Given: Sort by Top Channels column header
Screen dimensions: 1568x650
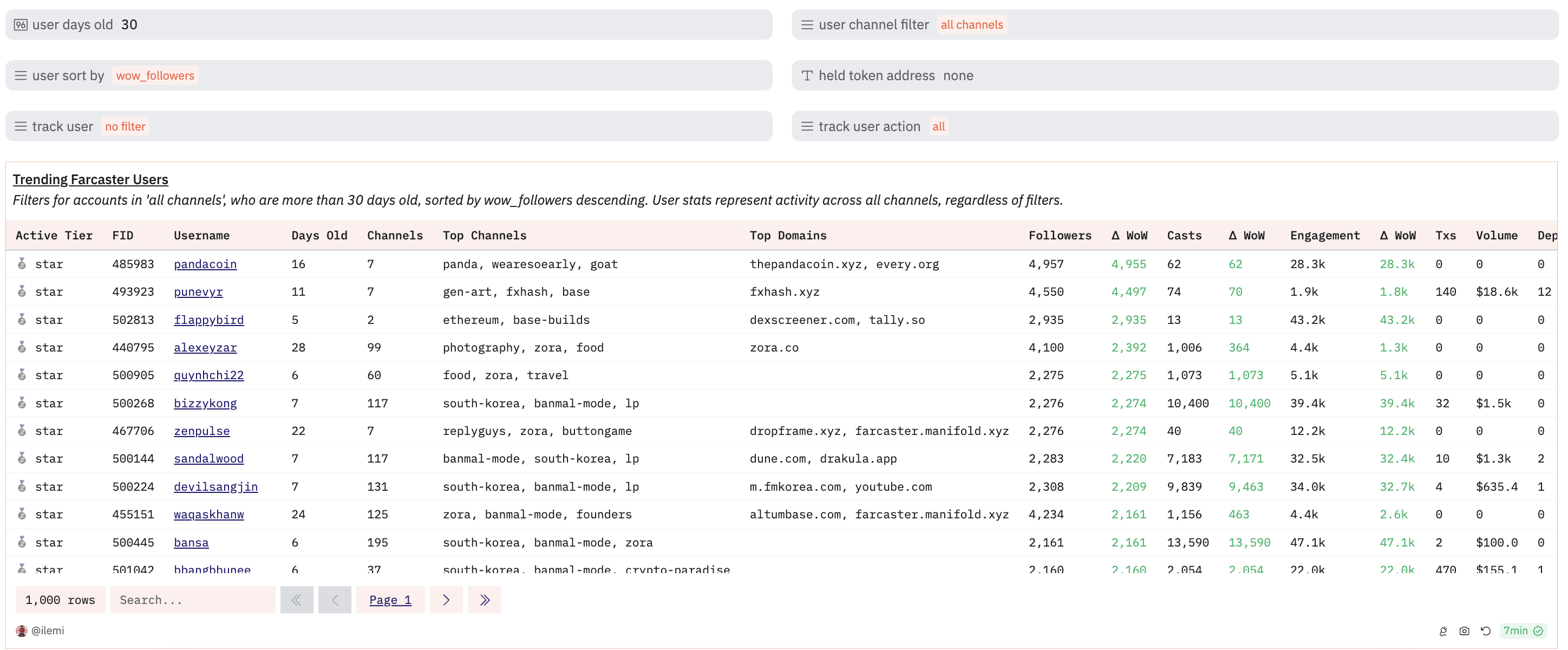Looking at the screenshot, I should pos(485,235).
